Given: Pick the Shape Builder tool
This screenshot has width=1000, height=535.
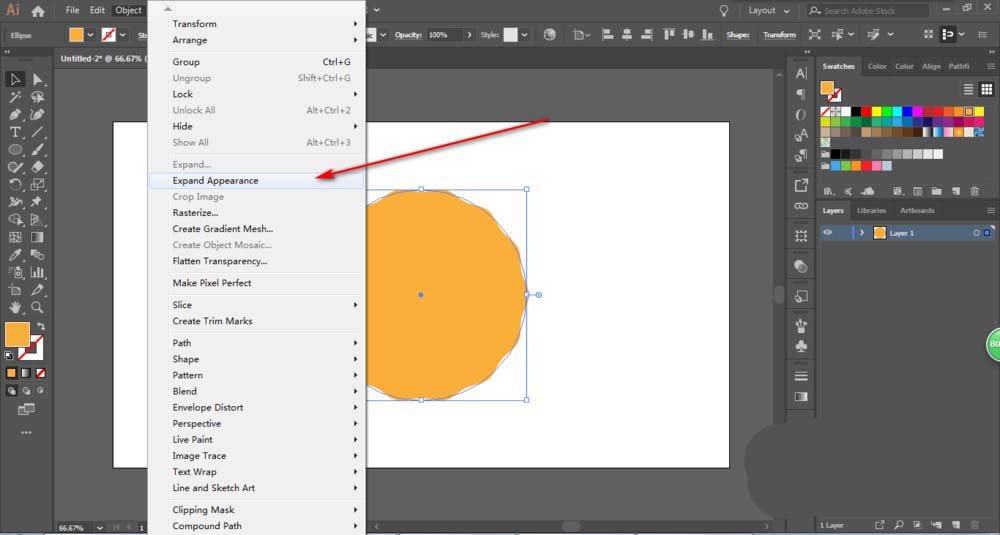Looking at the screenshot, I should (x=15, y=220).
